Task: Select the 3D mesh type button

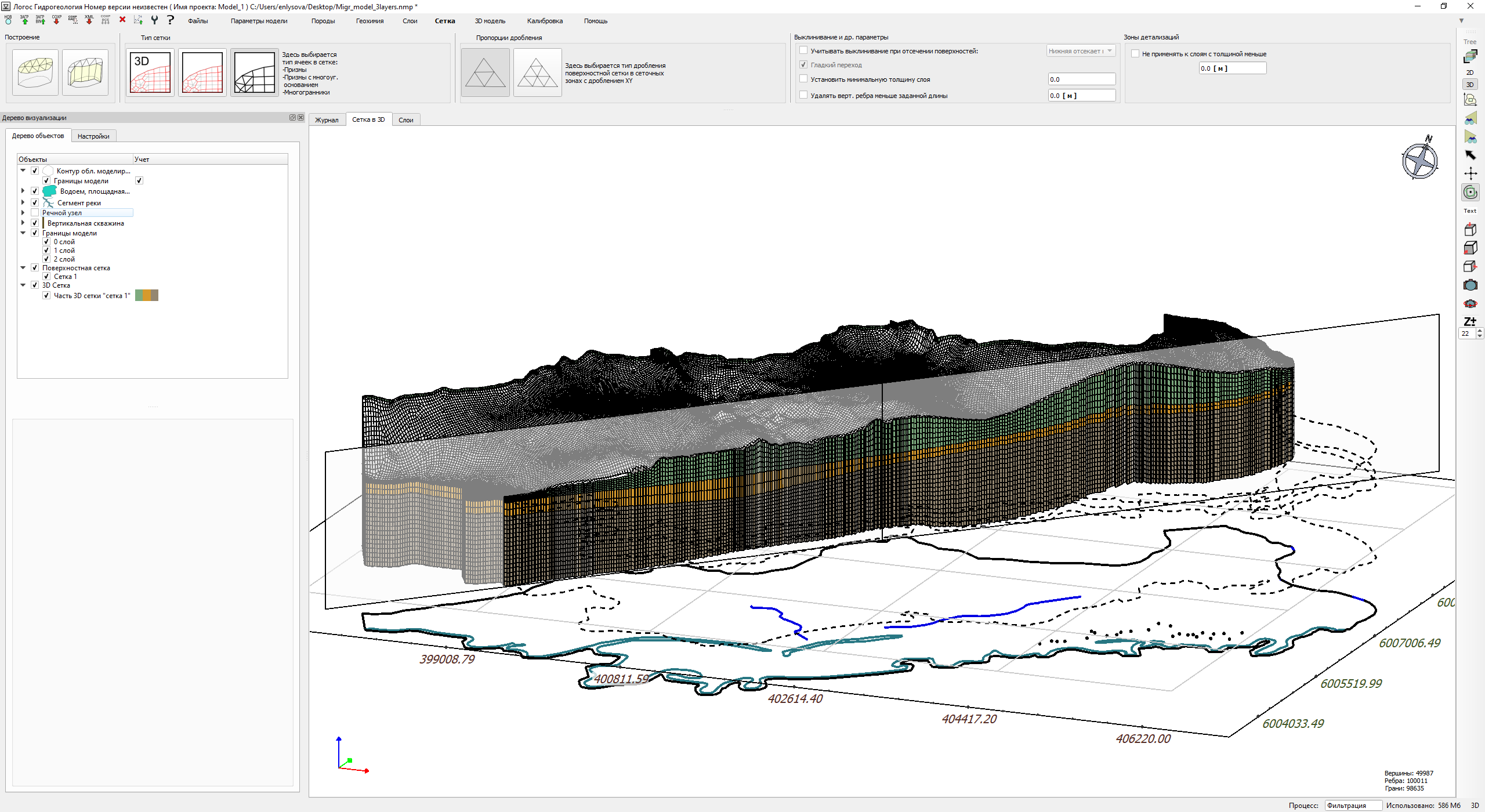Action: coord(150,72)
